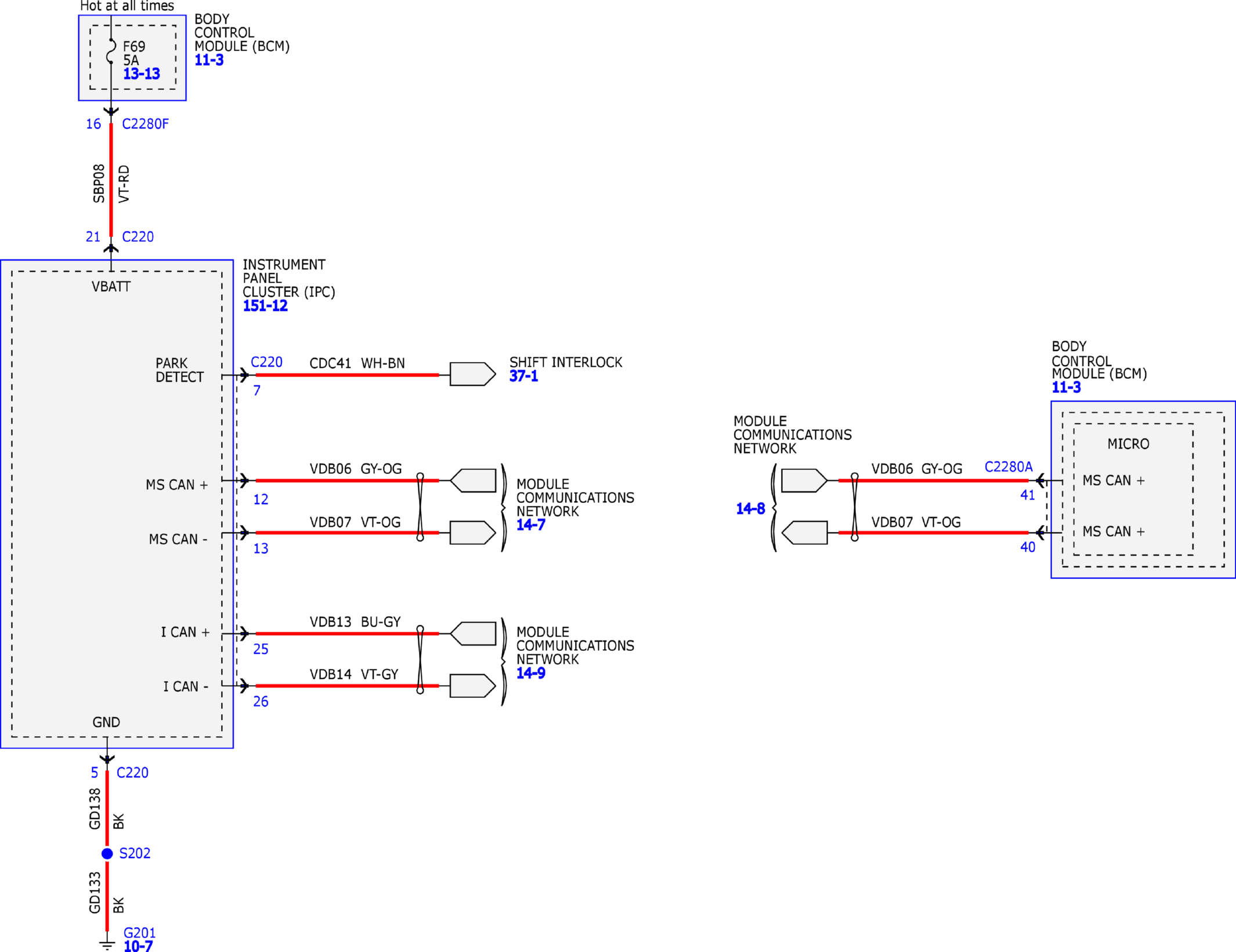Open the 13-13 fuse F69 reference link
1236x952 pixels.
pyautogui.click(x=141, y=74)
